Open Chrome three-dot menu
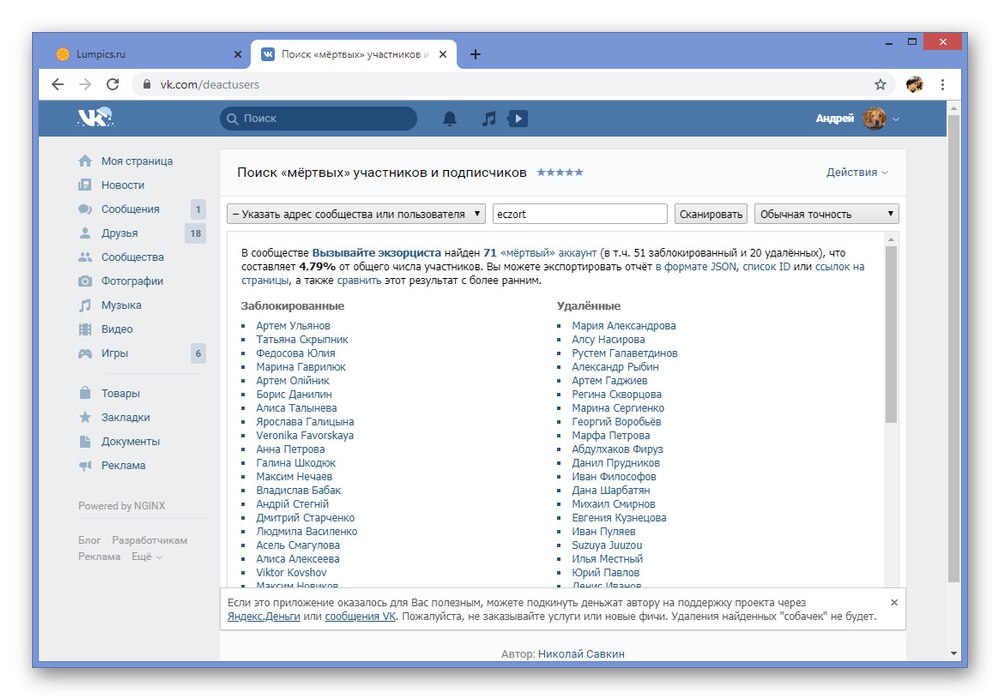 pos(943,84)
